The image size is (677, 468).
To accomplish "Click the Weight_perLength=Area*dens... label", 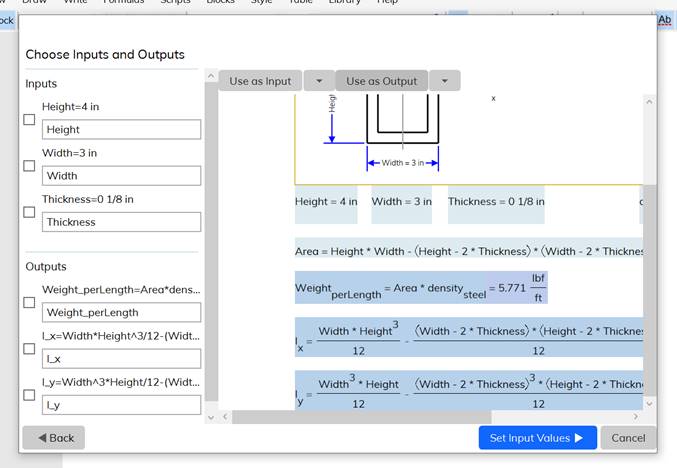I will 121,290.
